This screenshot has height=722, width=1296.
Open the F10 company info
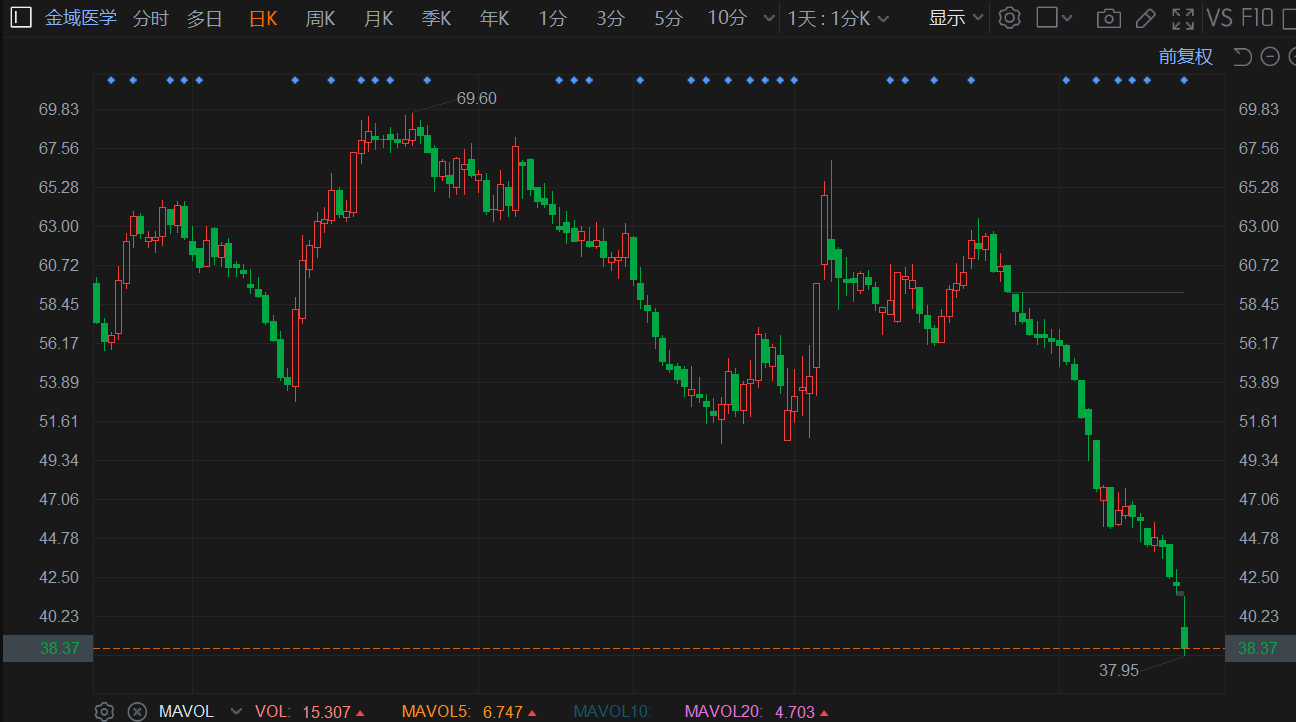1257,18
